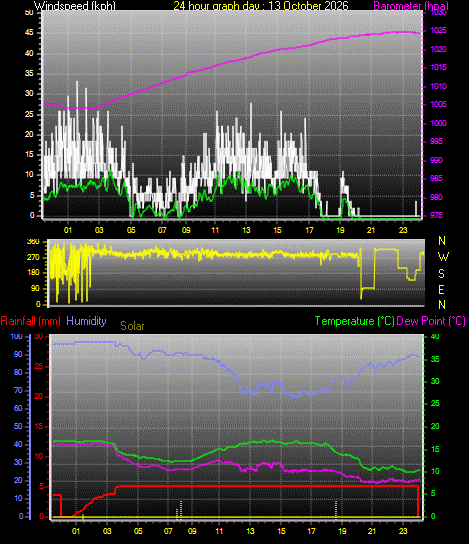
Task: Click the 50 humidity axis value
Action: click(x=18, y=426)
